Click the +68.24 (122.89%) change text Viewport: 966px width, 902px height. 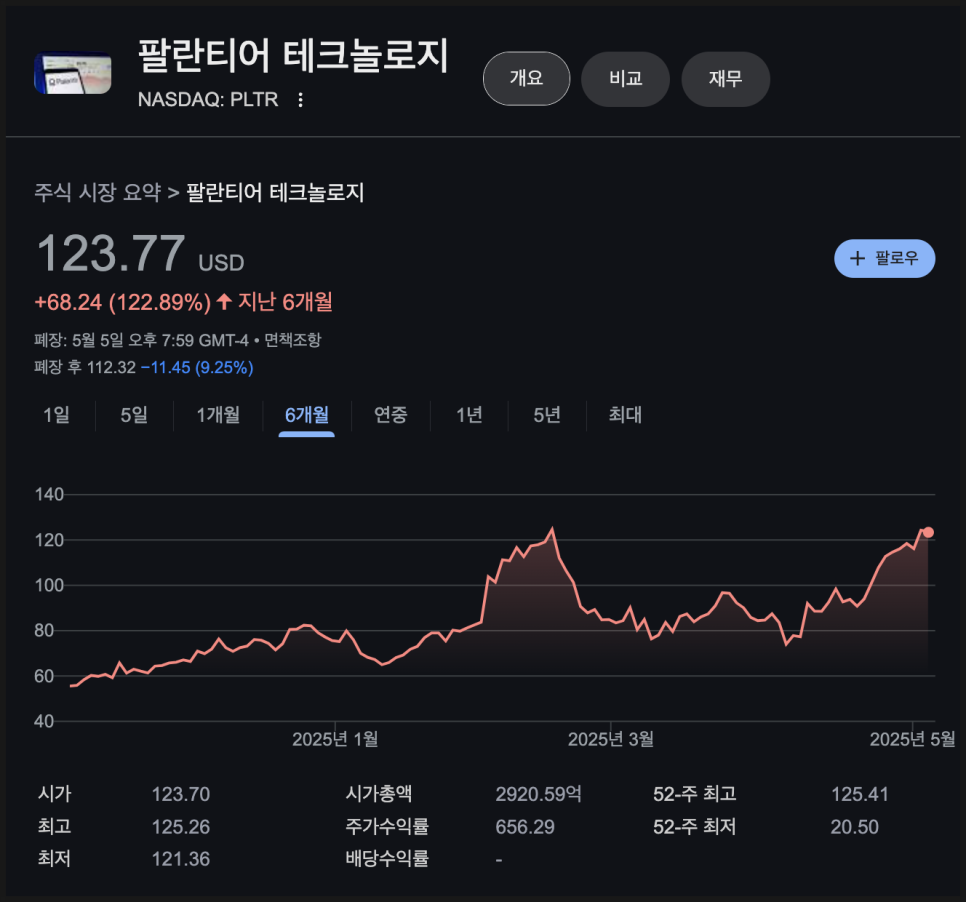pyautogui.click(x=123, y=303)
